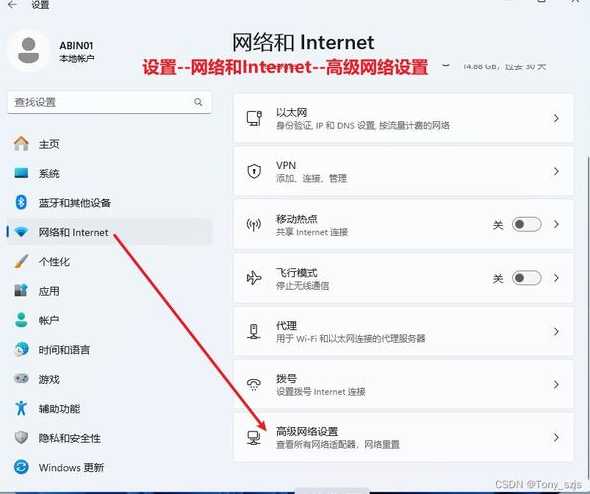This screenshot has width=590, height=494.
Task: Open the 代理 settings title
Action: click(286, 325)
